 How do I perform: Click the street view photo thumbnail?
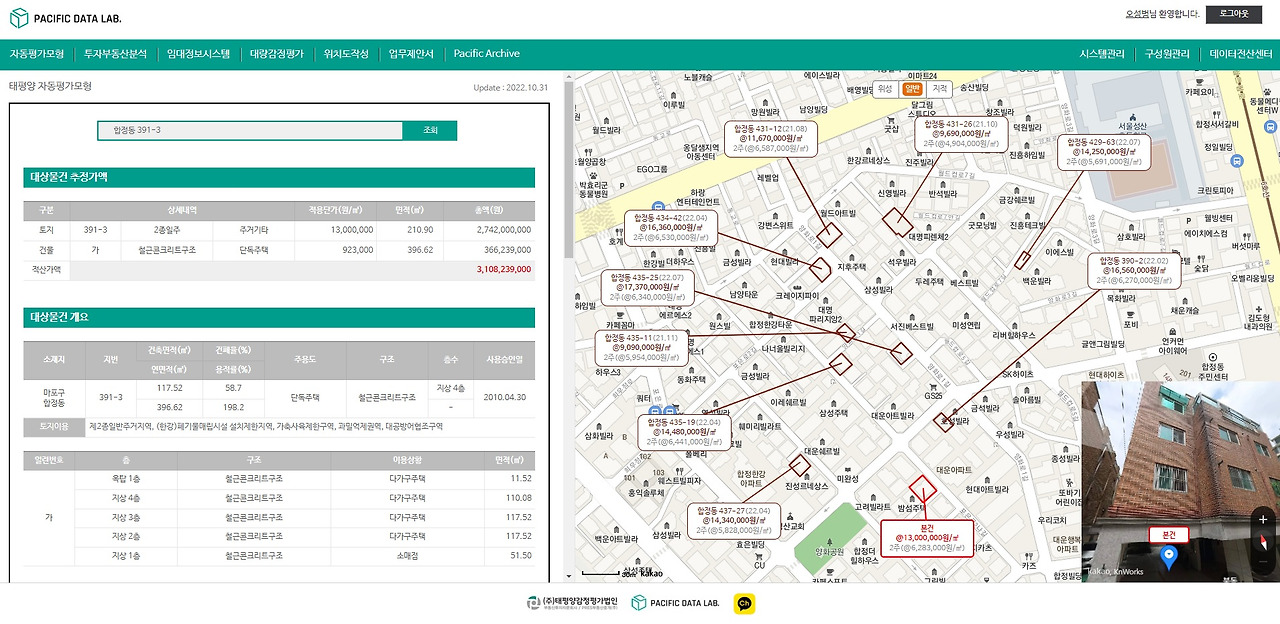pyautogui.click(x=1181, y=481)
